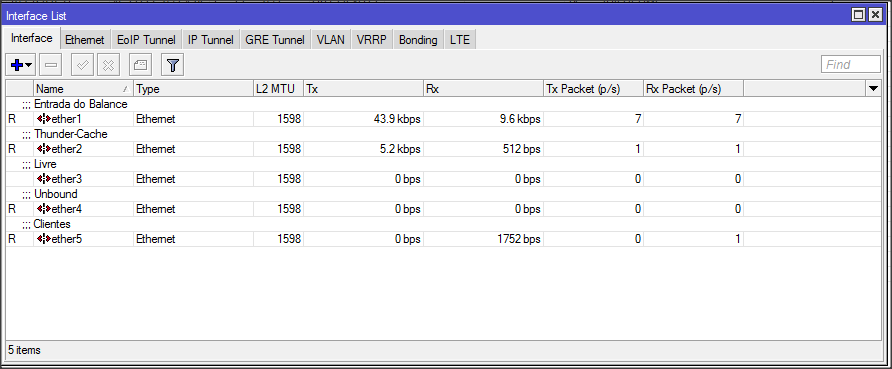Click the 9.6 kbps Rx value
The image size is (892, 369).
click(521, 119)
